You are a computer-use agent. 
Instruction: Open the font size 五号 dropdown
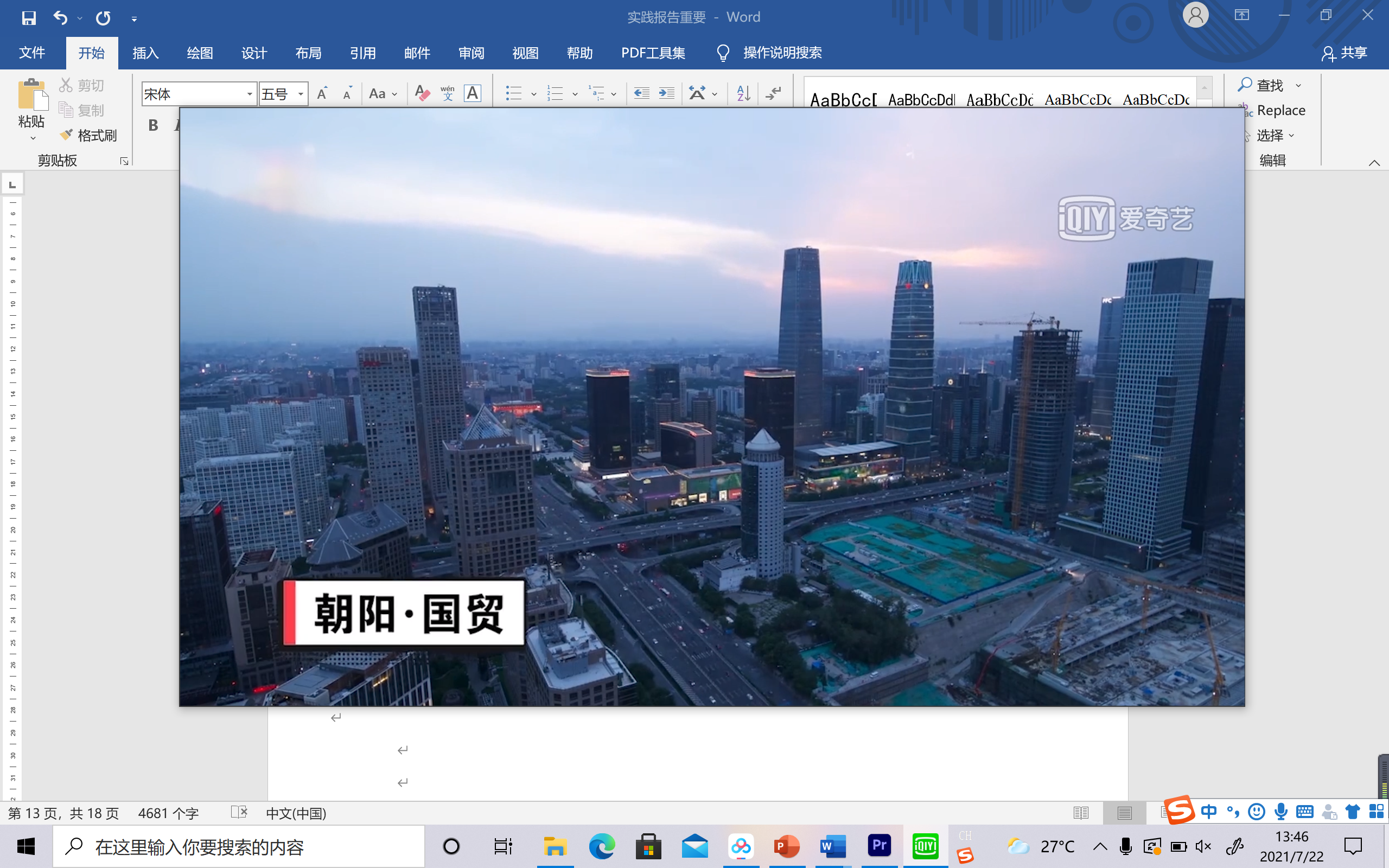tap(300, 94)
